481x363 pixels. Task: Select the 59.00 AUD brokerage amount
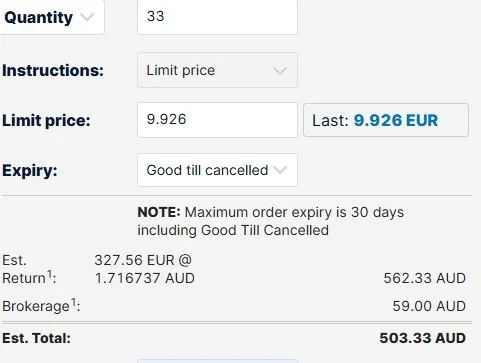coord(429,306)
